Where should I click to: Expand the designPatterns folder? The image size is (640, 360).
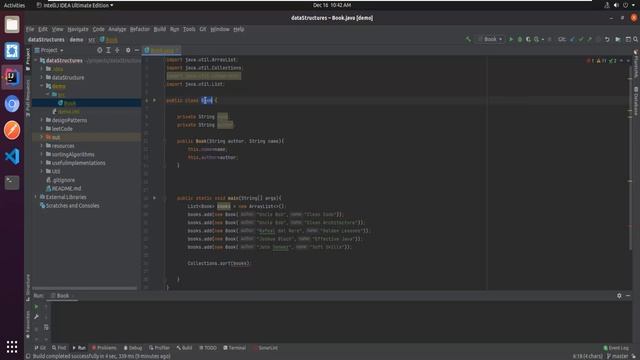tap(42, 120)
